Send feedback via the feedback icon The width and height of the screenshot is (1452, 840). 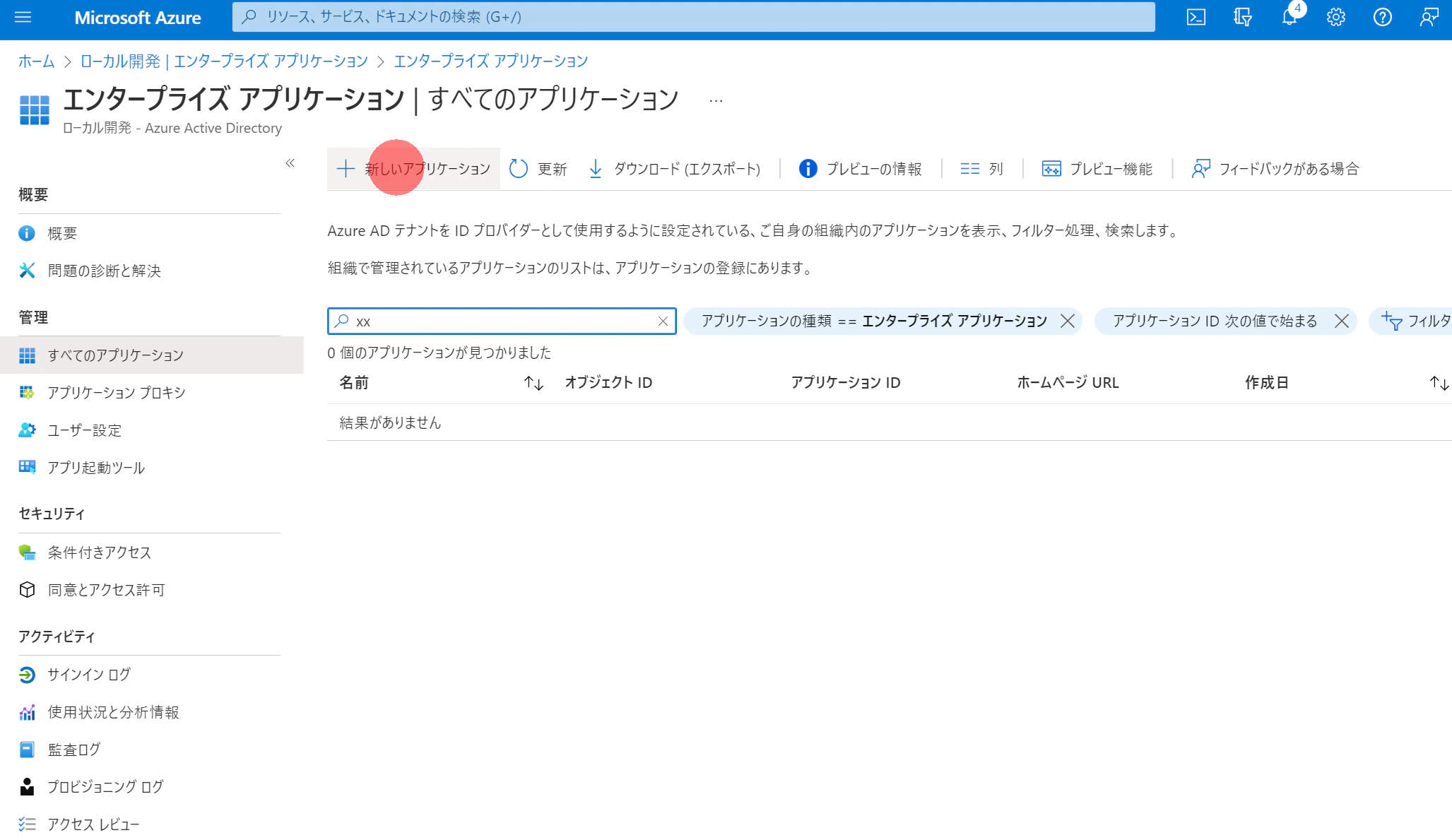pyautogui.click(x=1429, y=18)
